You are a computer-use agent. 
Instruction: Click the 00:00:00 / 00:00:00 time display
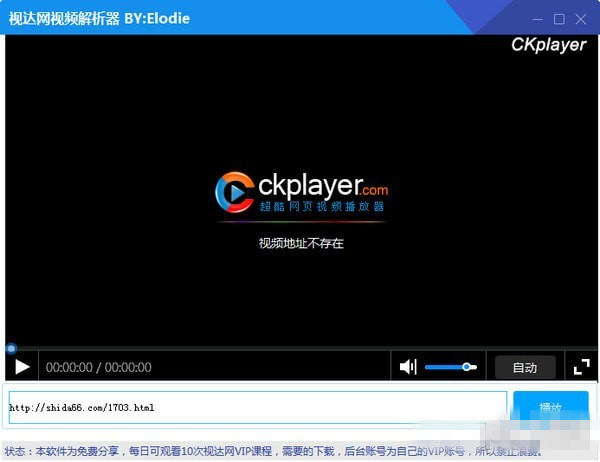tap(98, 367)
